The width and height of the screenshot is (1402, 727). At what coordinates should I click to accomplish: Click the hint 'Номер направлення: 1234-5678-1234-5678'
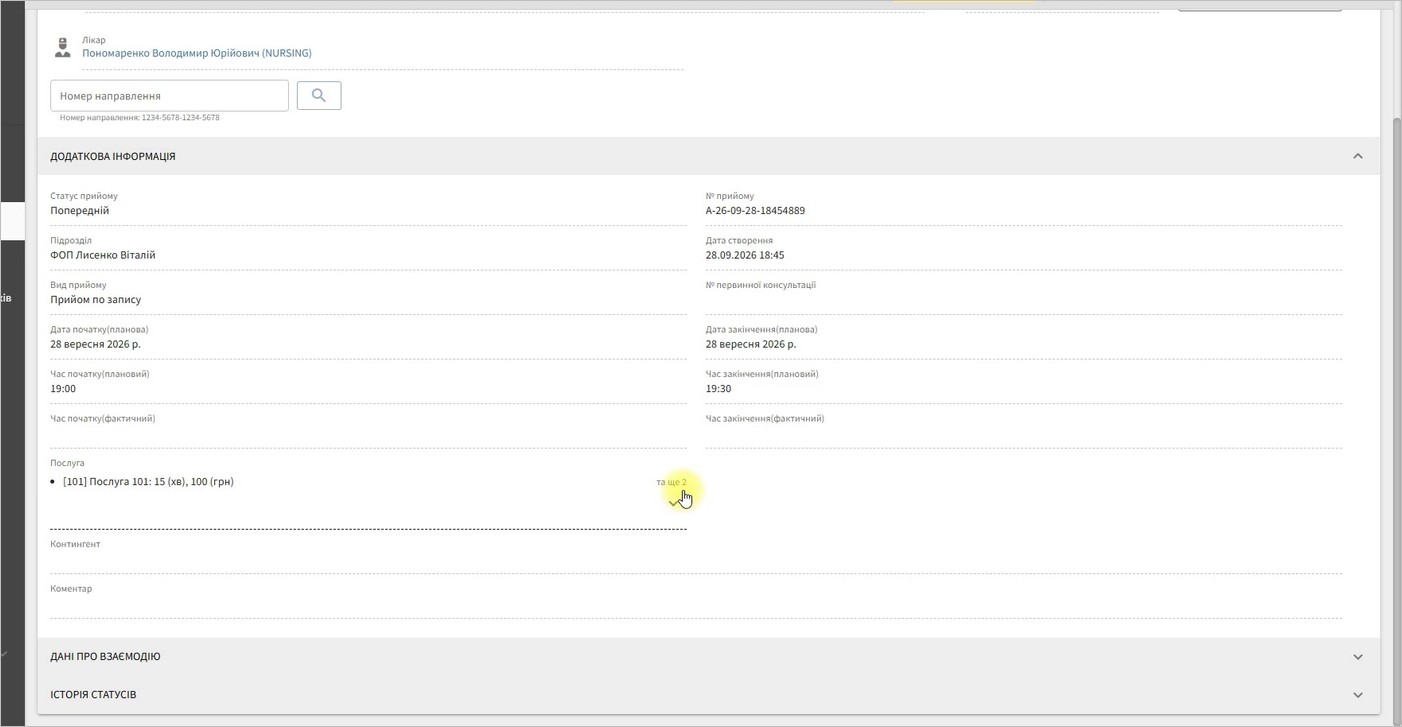click(139, 118)
